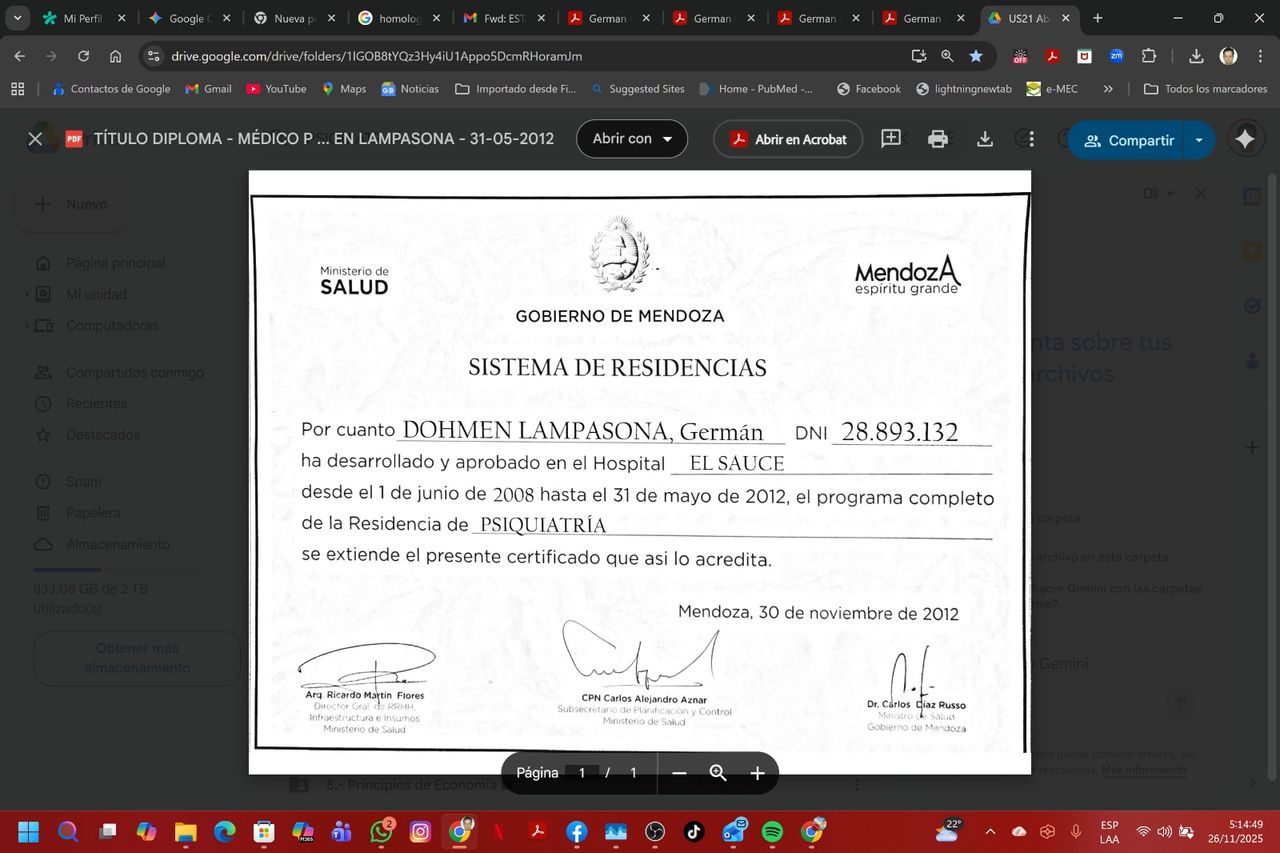Close the PDF preview with the X icon
The height and width of the screenshot is (853, 1280).
pos(35,139)
